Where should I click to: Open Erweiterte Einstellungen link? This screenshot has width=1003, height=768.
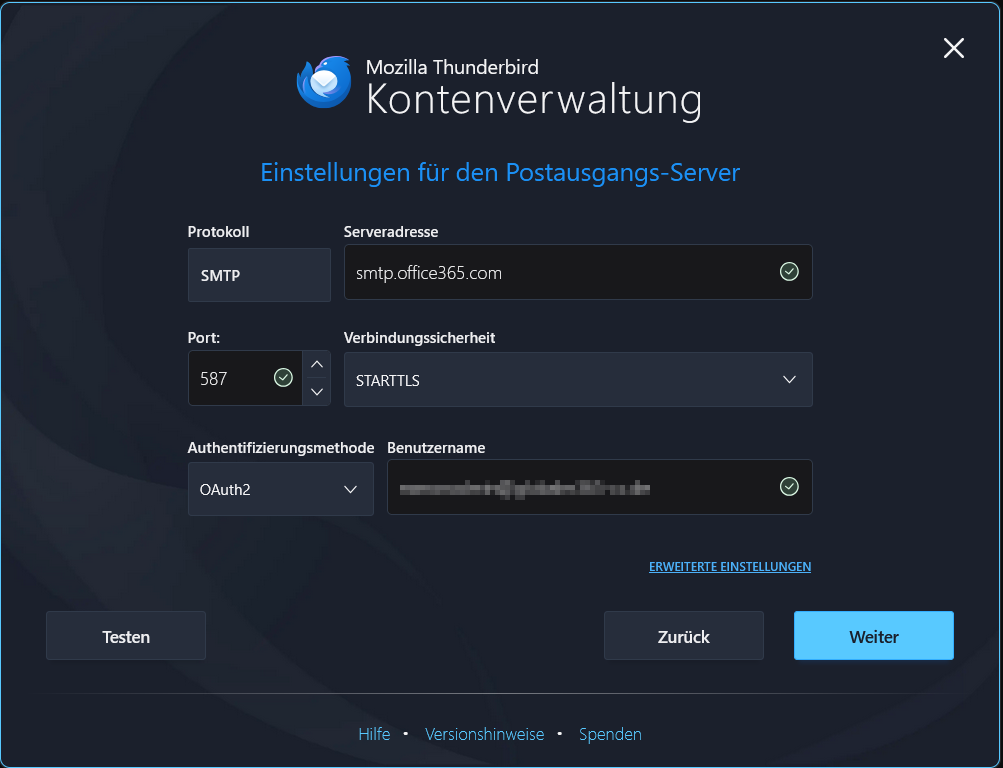[730, 567]
